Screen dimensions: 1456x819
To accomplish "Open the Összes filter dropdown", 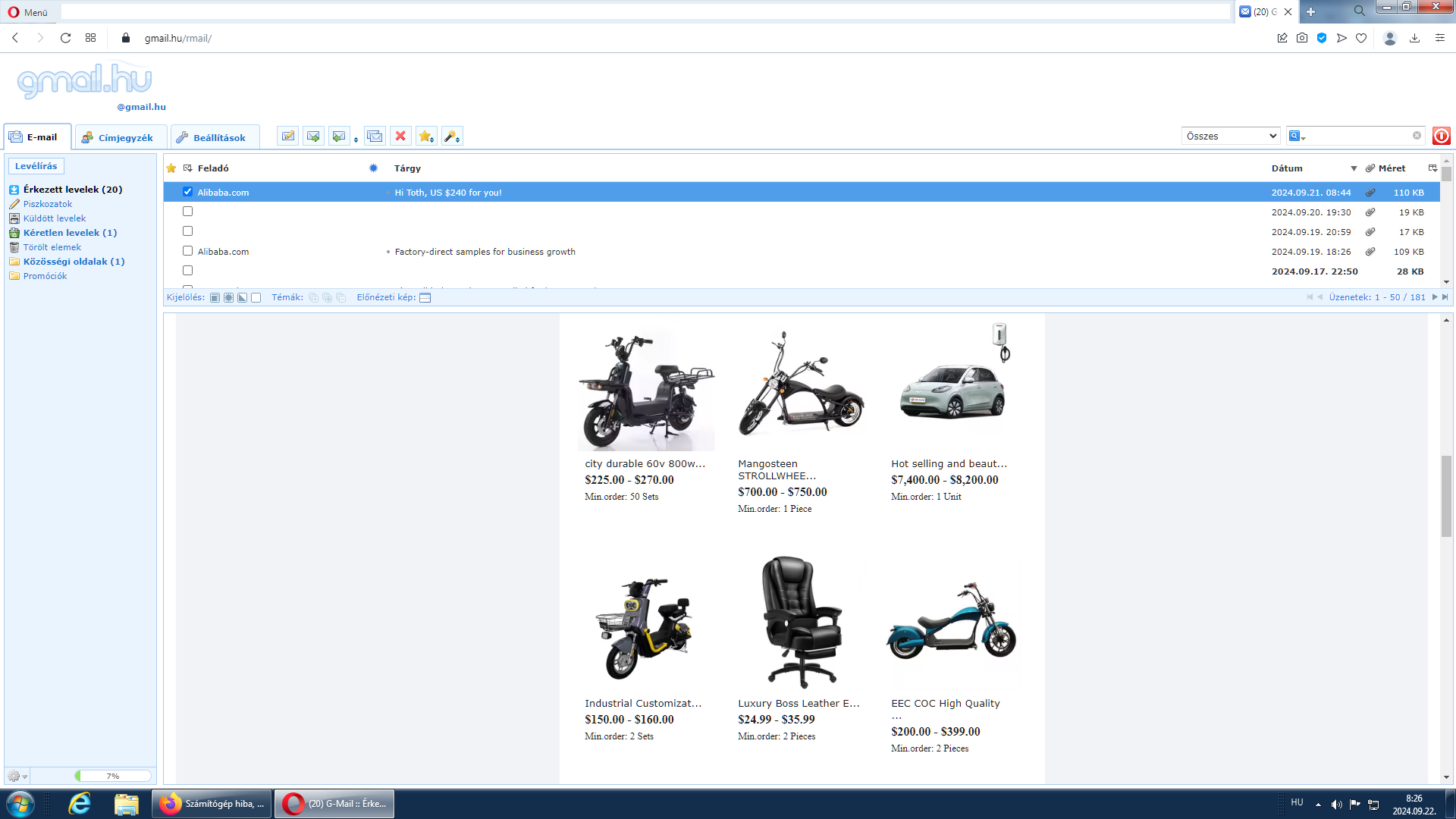I will pos(1231,136).
